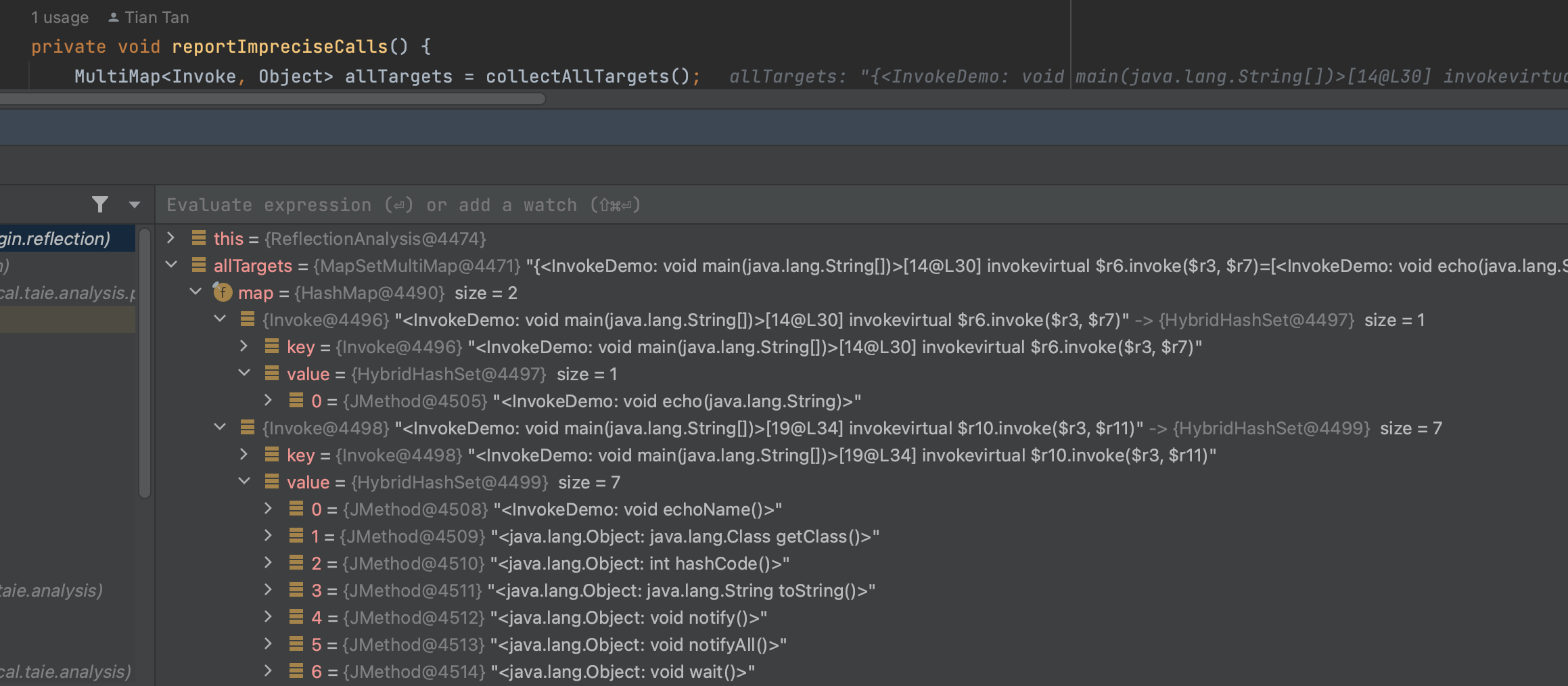Click the filter funnel icon in frames panel

(x=100, y=204)
